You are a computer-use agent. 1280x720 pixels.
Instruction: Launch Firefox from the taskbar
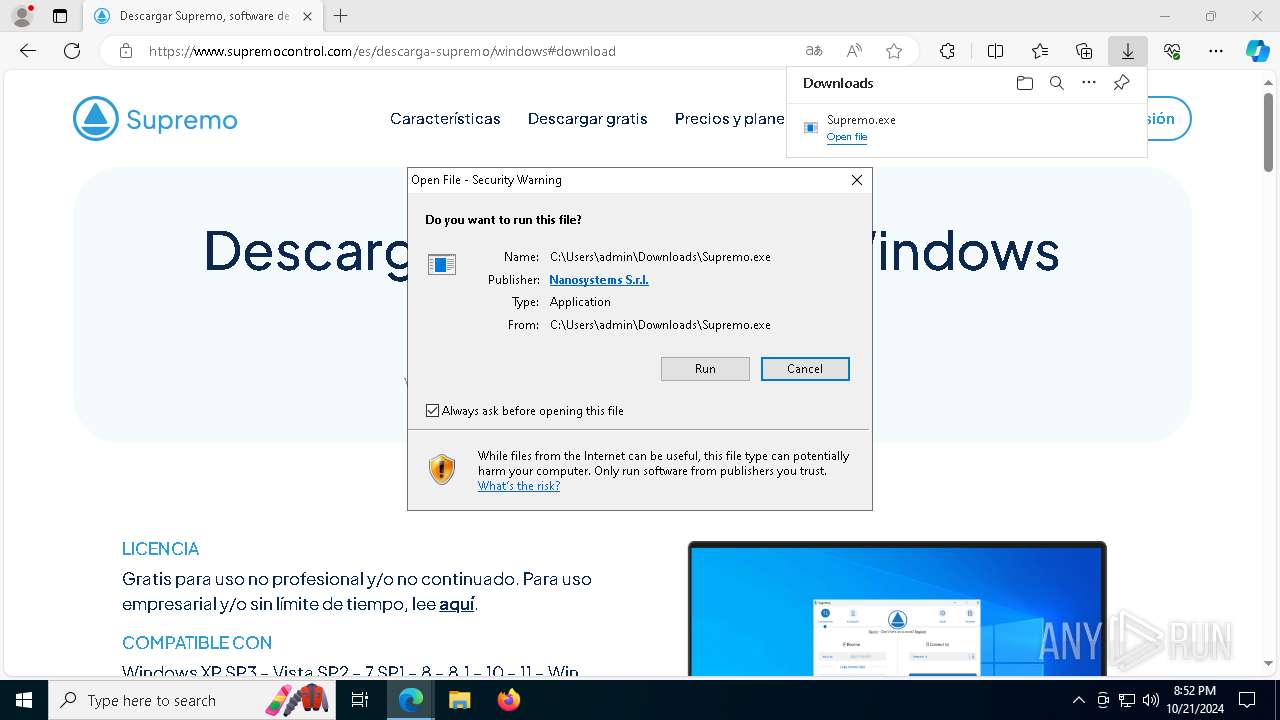(508, 700)
